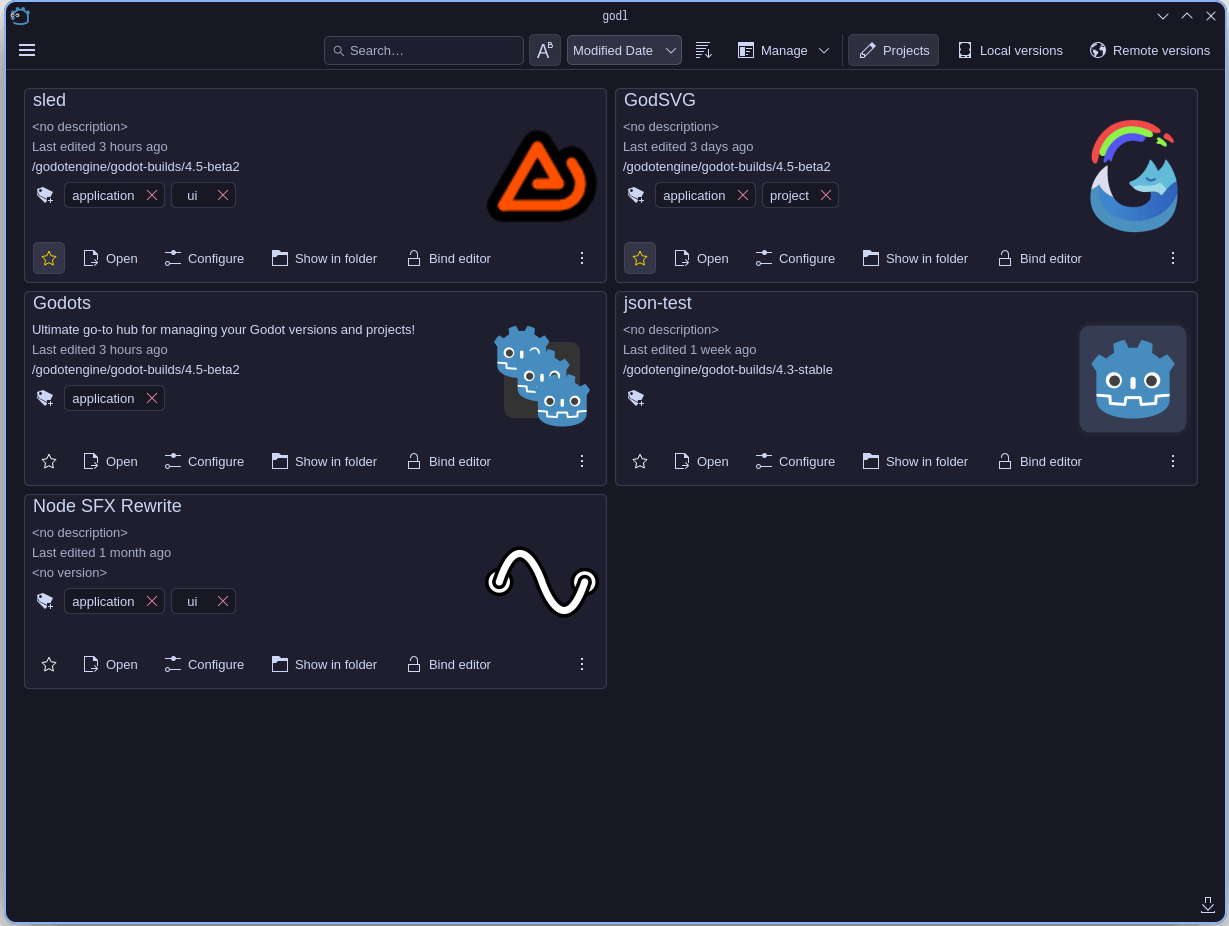The width and height of the screenshot is (1229, 926).
Task: Reverse the sort order direction
Action: click(704, 50)
